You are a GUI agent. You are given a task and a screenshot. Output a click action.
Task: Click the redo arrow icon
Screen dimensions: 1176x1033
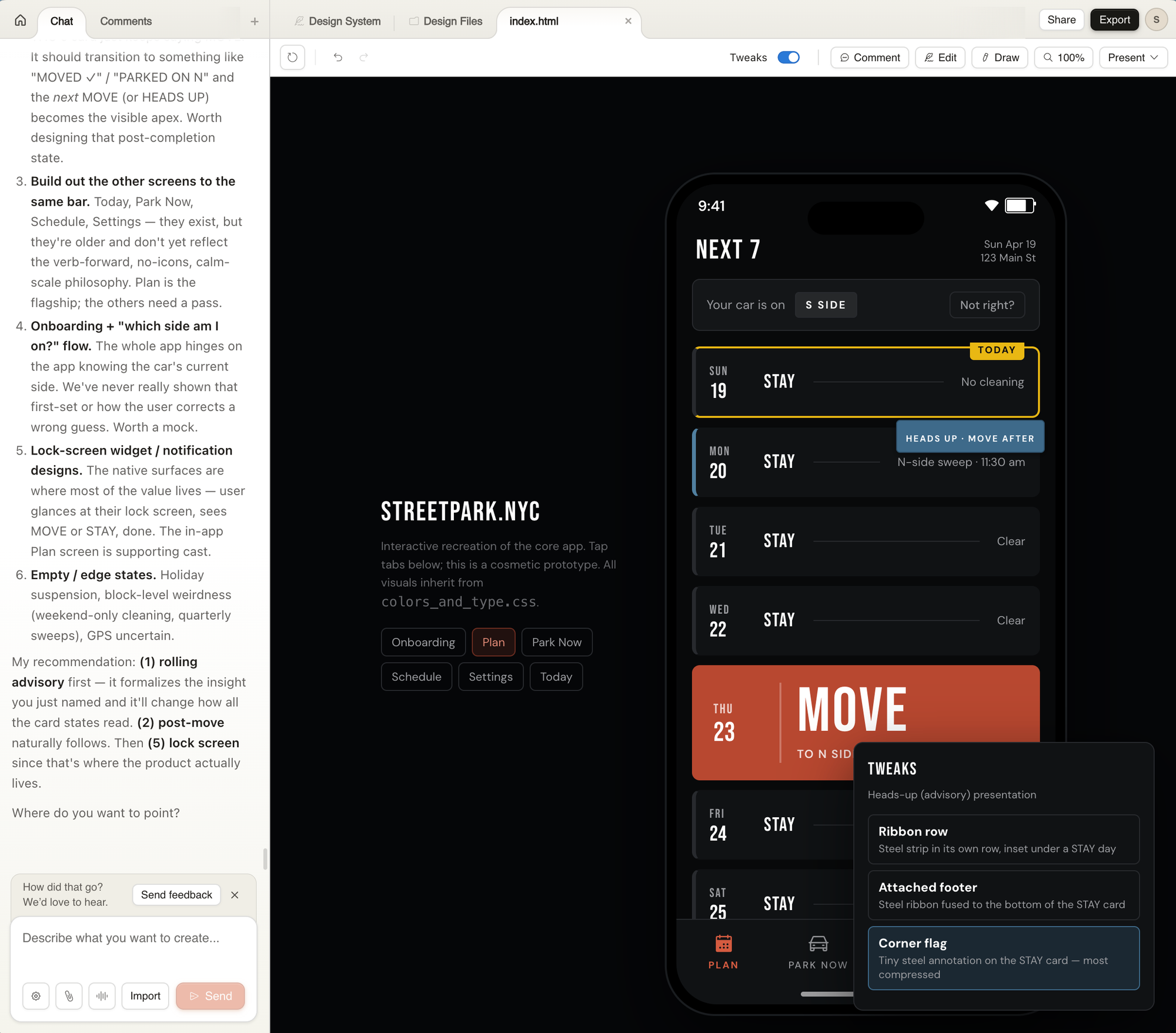[363, 57]
